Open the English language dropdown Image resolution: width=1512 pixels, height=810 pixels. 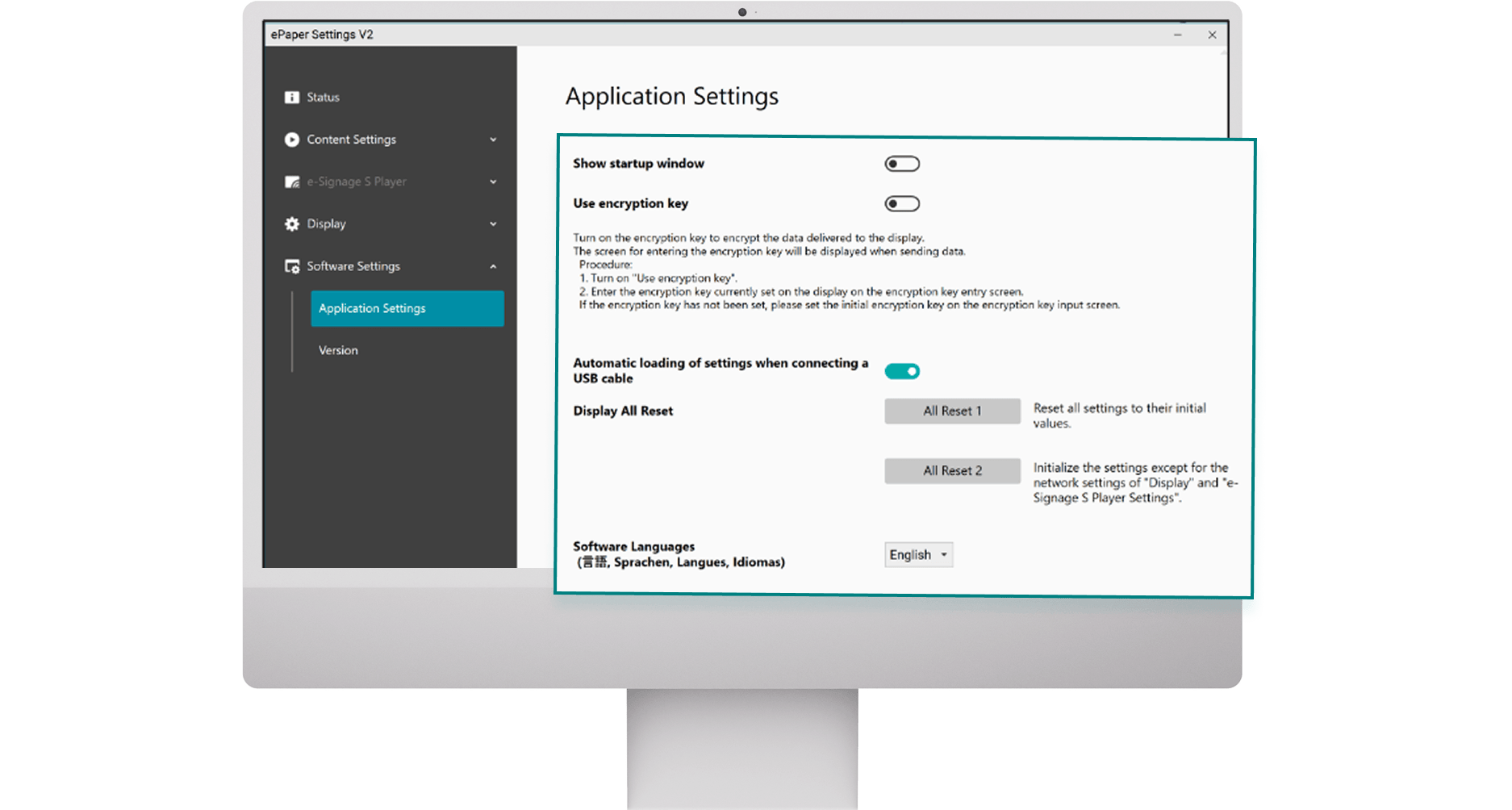click(918, 555)
